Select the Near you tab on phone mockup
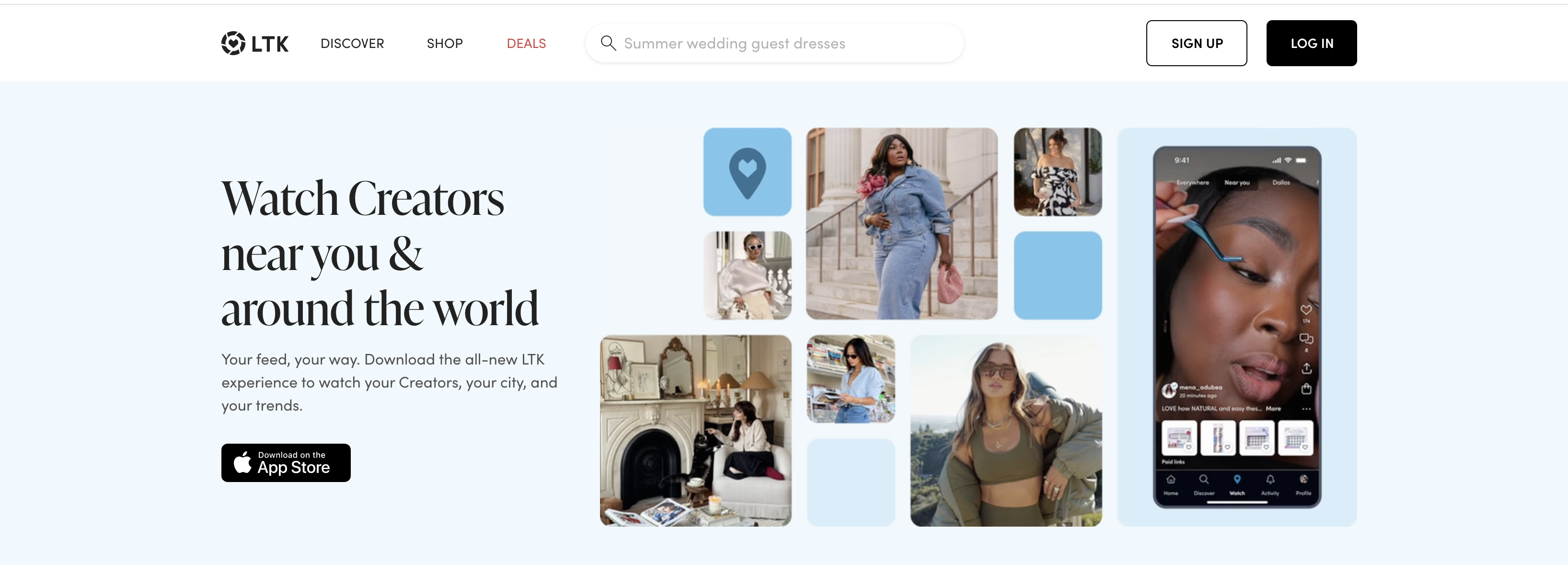This screenshot has width=1568, height=565. click(x=1236, y=182)
